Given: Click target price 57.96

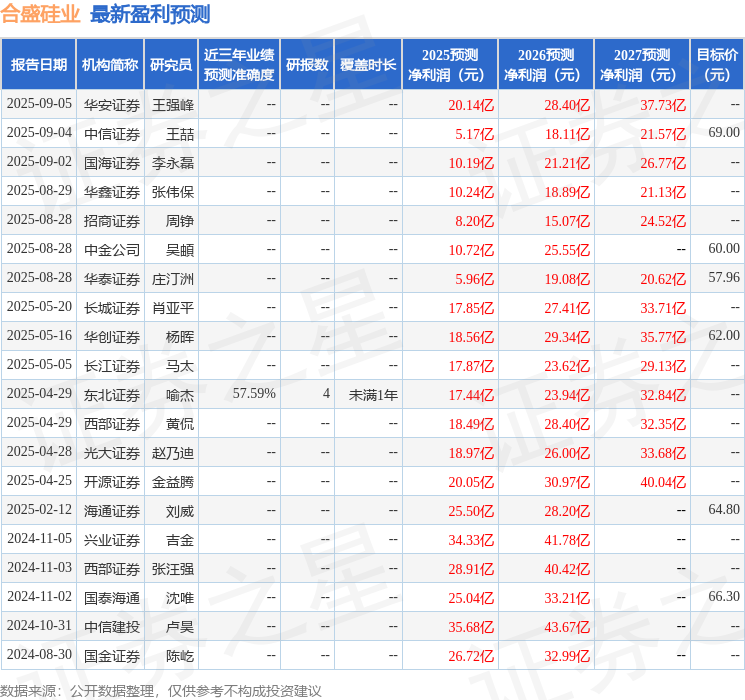Looking at the screenshot, I should [724, 278].
